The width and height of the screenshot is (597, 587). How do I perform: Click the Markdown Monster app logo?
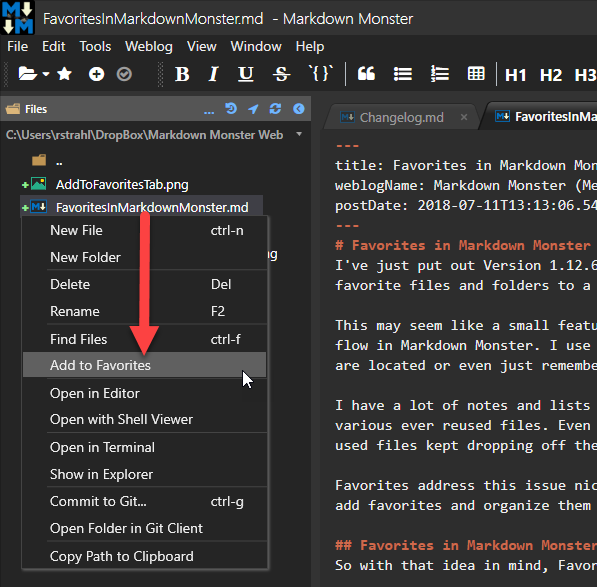click(18, 18)
